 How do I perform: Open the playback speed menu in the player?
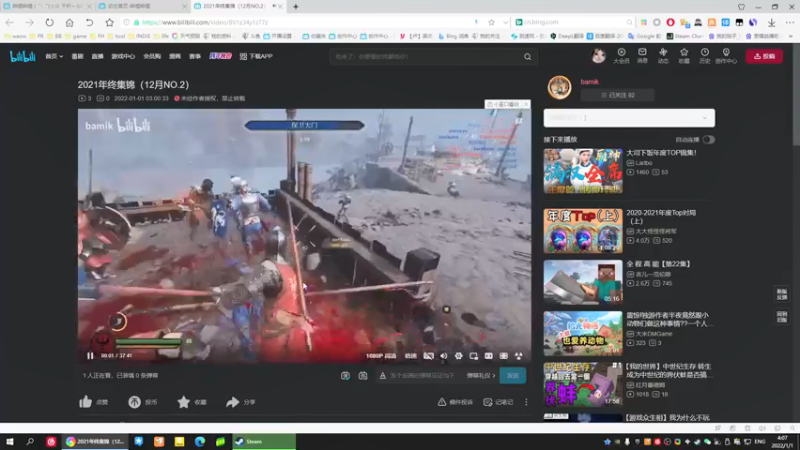point(411,356)
